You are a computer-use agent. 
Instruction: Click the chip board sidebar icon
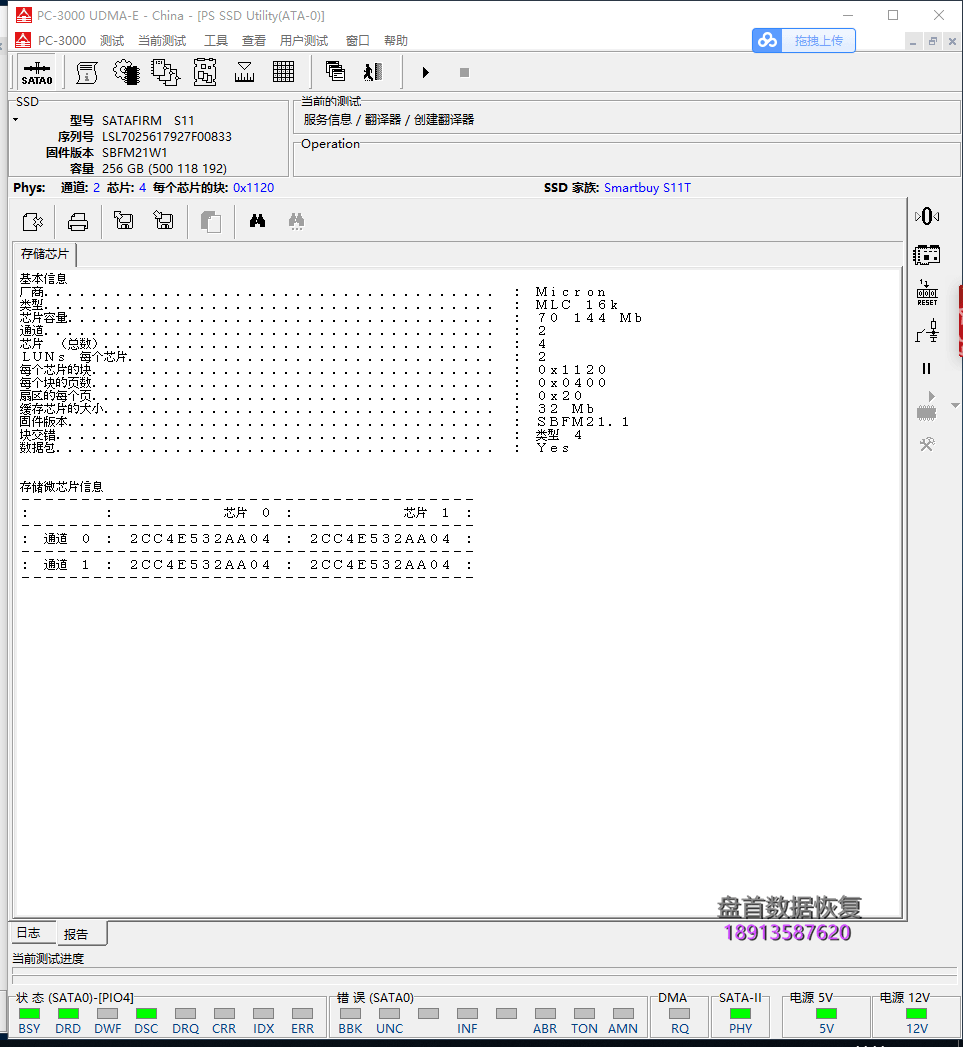pyautogui.click(x=926, y=255)
